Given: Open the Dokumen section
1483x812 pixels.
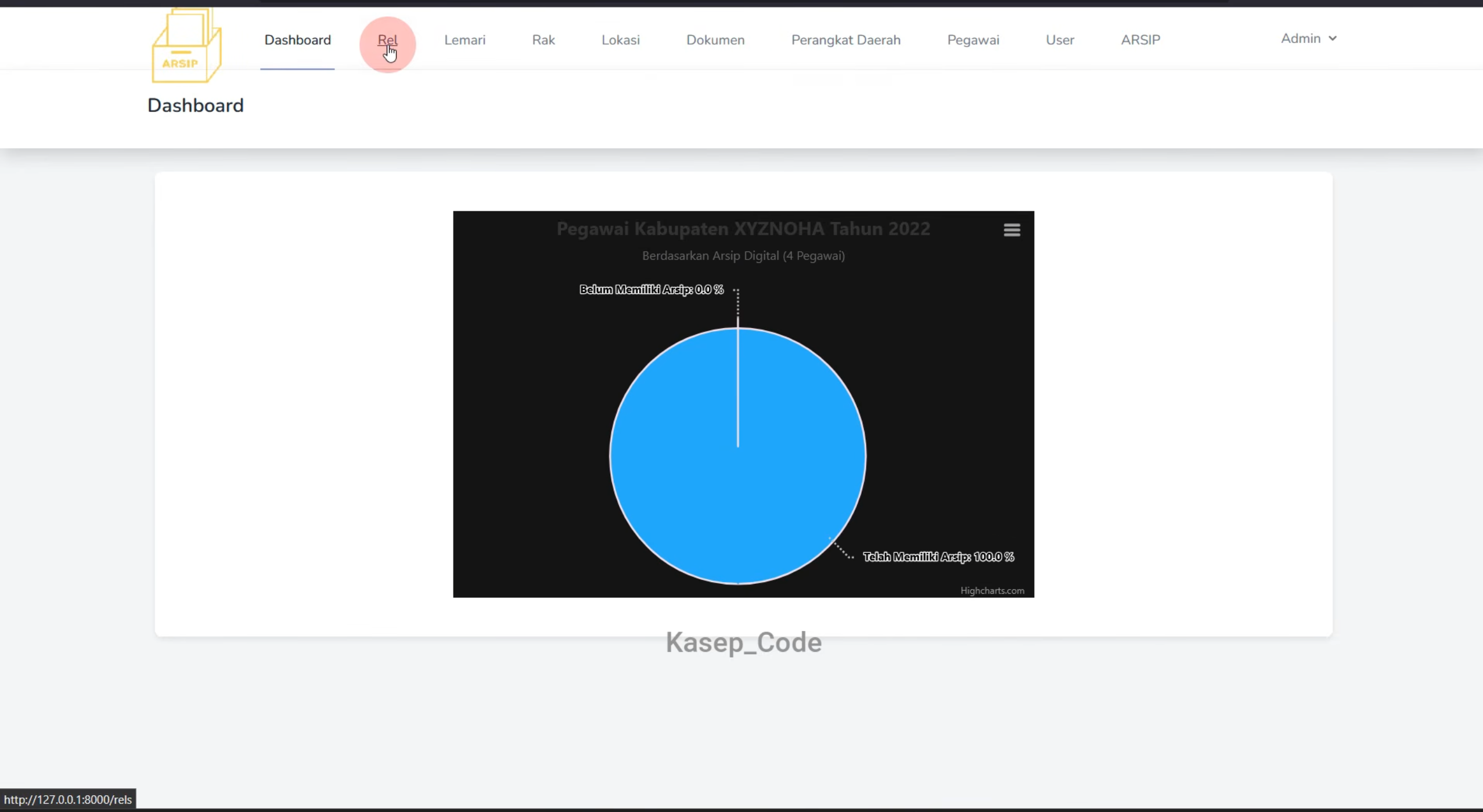Looking at the screenshot, I should (x=715, y=40).
